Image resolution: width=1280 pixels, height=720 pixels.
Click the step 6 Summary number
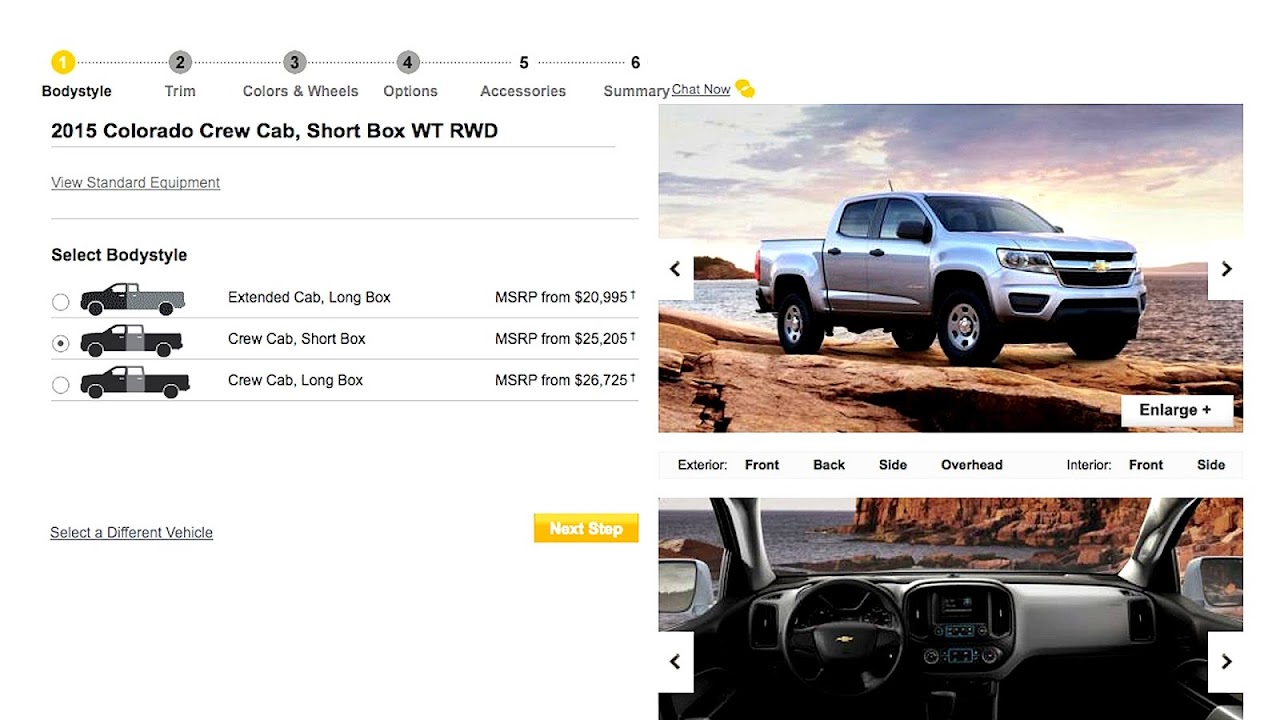click(x=635, y=63)
